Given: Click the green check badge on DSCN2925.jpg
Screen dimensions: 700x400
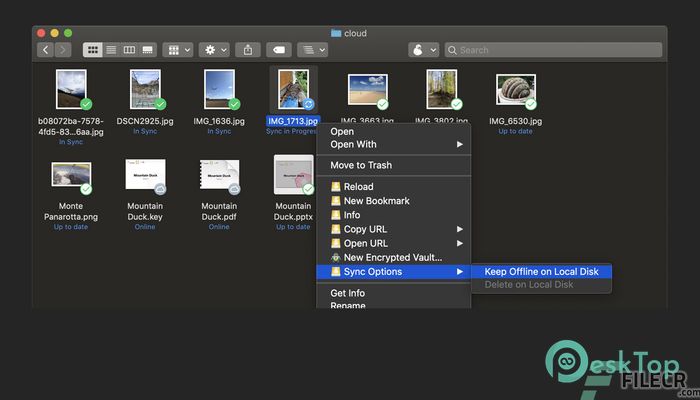Looking at the screenshot, I should 160,104.
